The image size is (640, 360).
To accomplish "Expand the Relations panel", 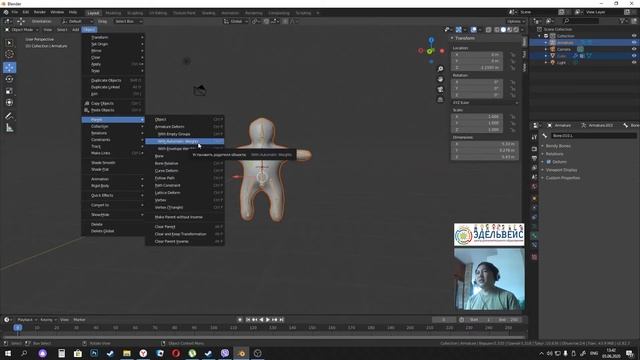I will pos(543,154).
